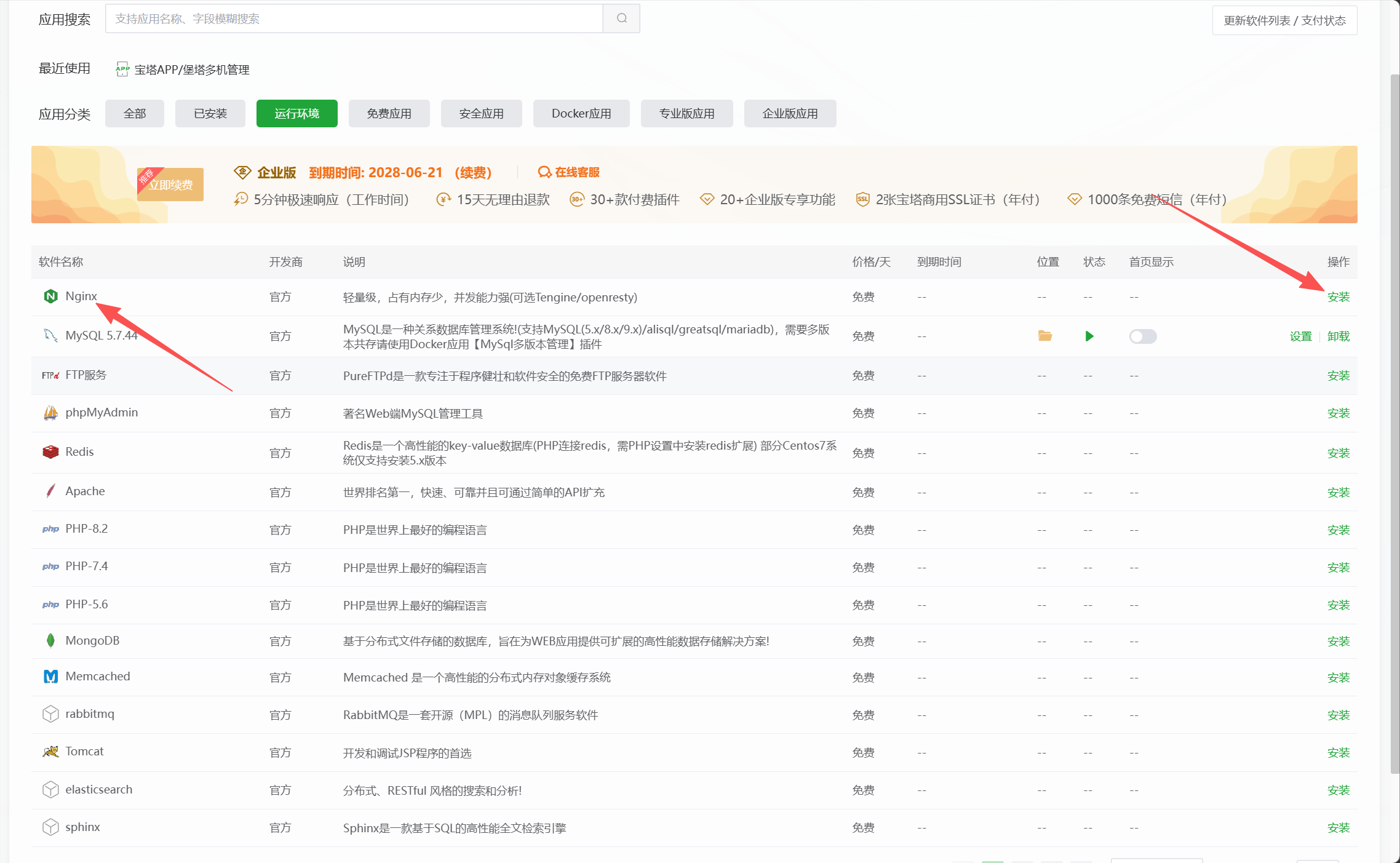This screenshot has height=863, width=1400.
Task: Click the Nginx software name
Action: pos(81,296)
